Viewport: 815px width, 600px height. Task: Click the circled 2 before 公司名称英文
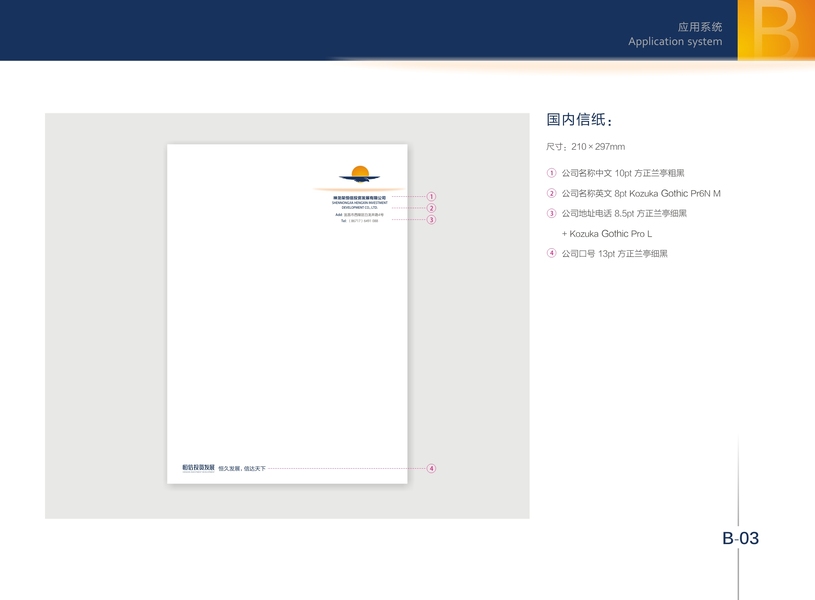[551, 193]
